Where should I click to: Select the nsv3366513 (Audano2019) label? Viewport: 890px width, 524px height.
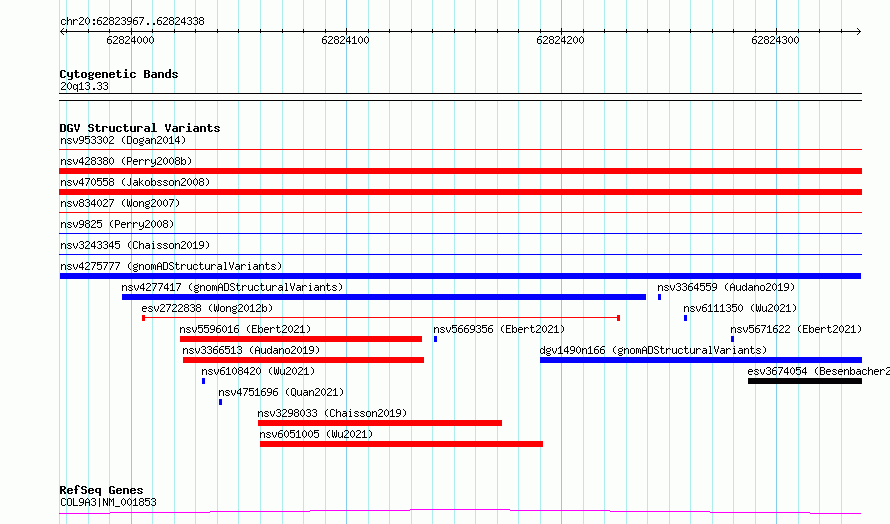(x=251, y=350)
